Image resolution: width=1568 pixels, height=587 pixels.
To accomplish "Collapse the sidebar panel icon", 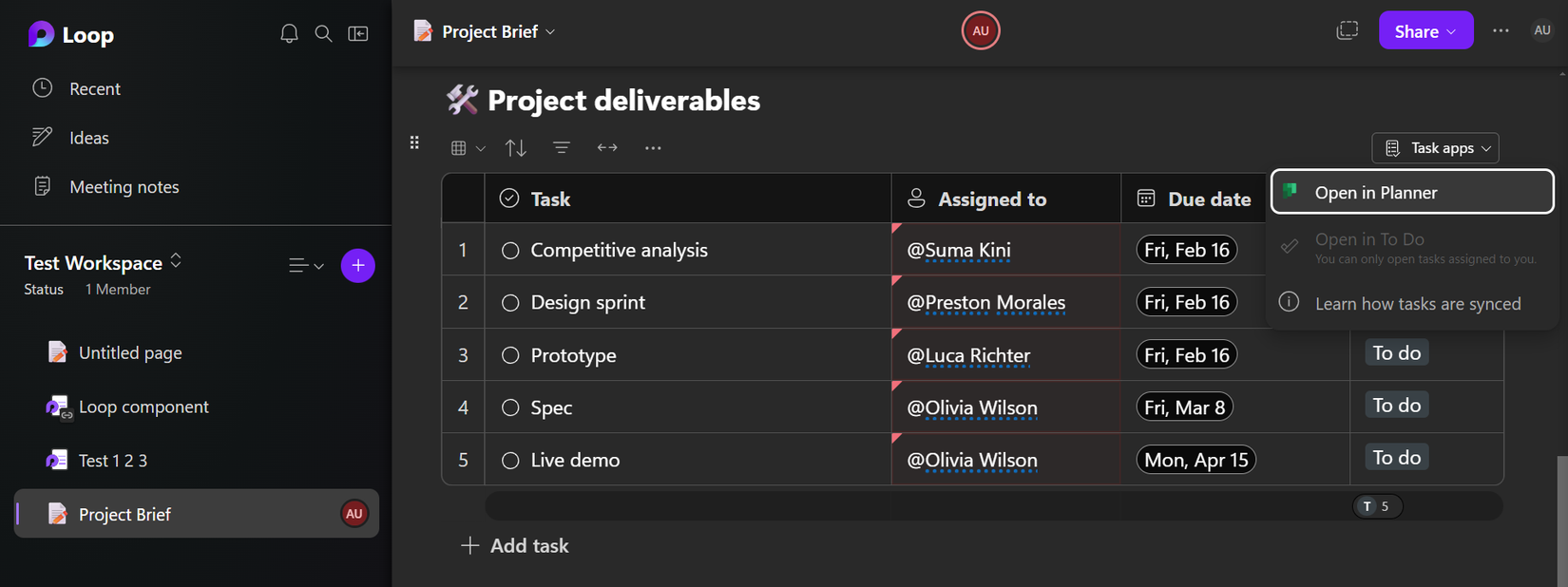I will (358, 34).
